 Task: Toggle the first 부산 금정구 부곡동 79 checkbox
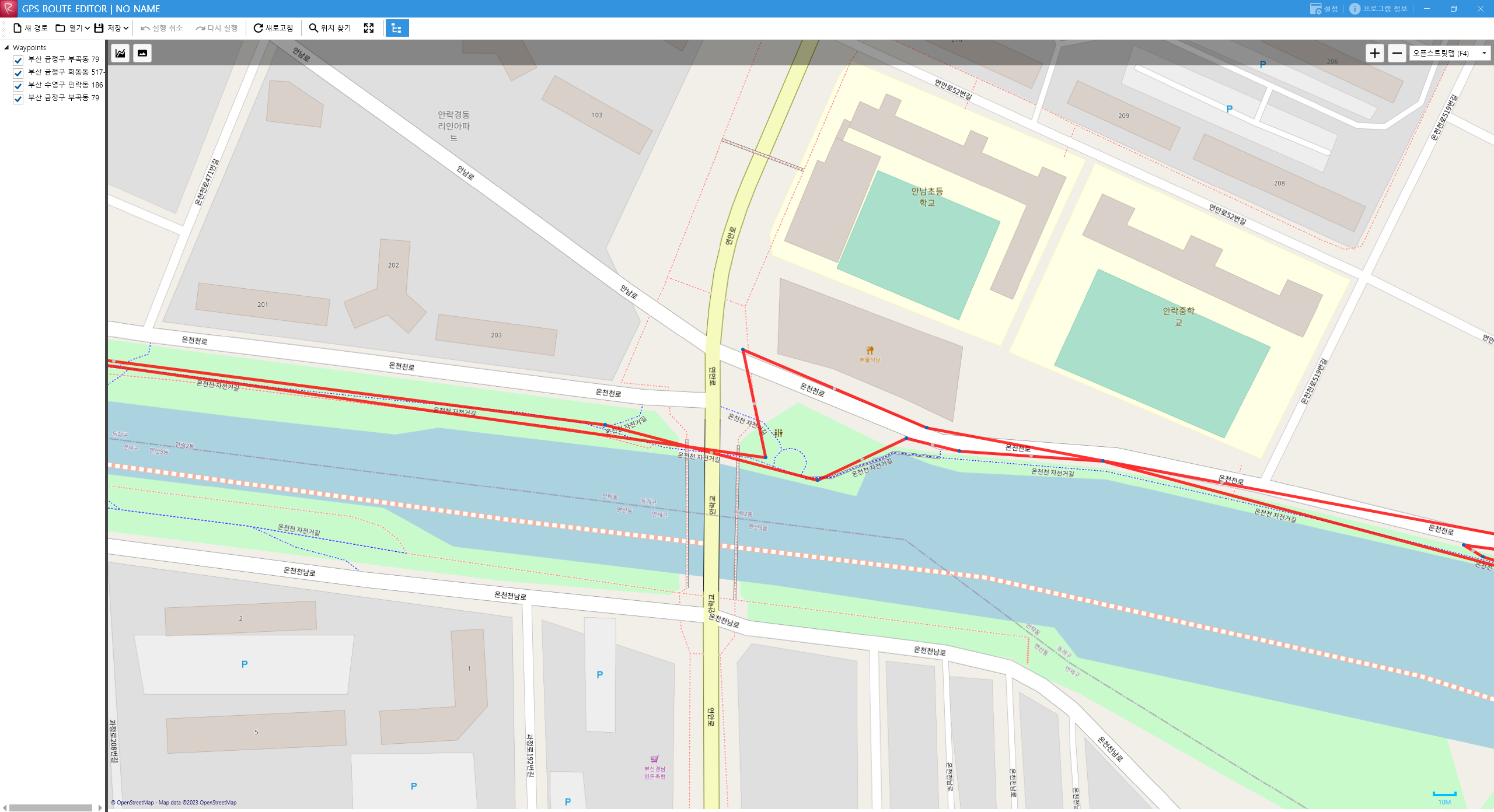pos(18,60)
